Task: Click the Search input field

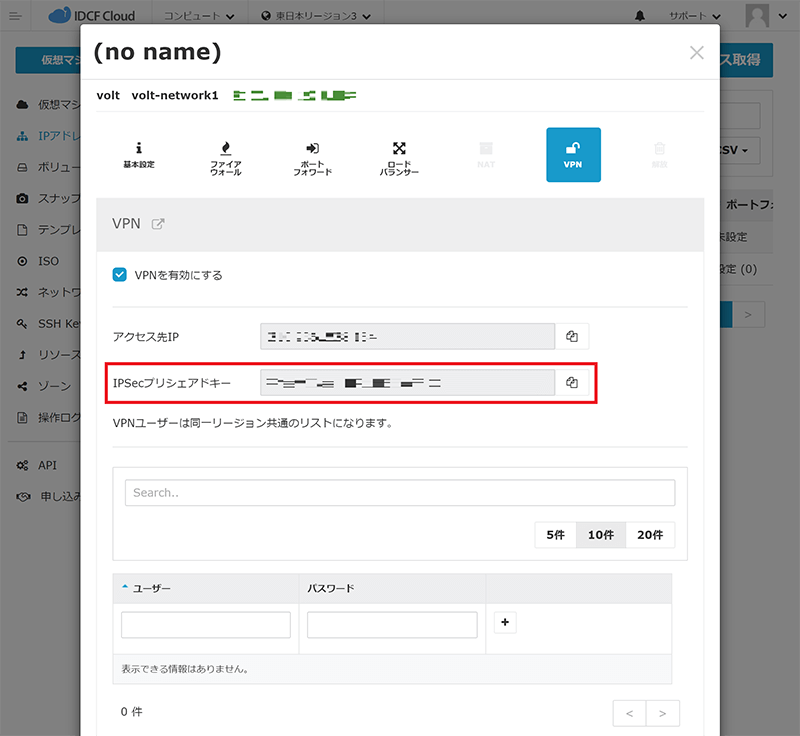Action: (400, 493)
